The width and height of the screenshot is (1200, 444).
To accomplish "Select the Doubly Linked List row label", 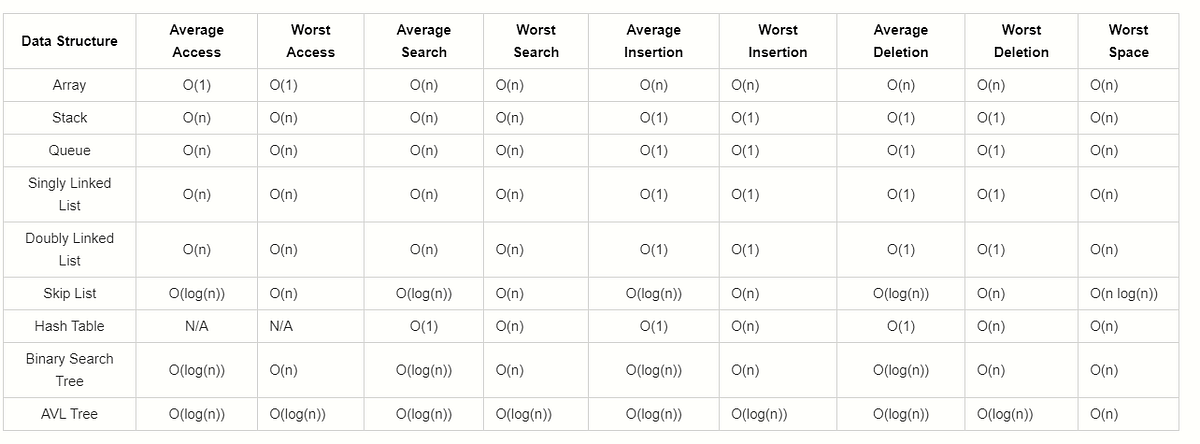I will [70, 249].
